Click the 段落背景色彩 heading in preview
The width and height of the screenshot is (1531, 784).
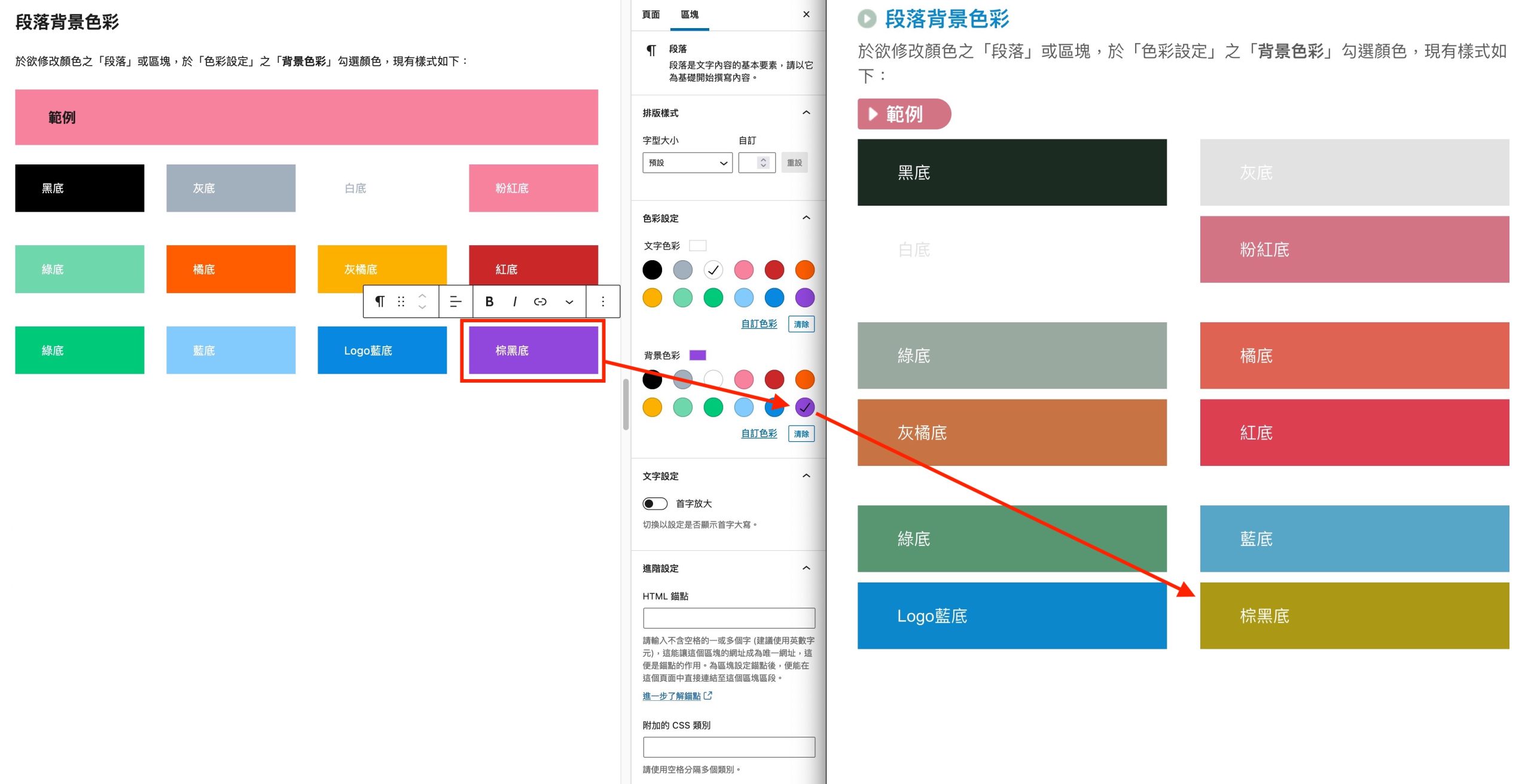point(947,19)
